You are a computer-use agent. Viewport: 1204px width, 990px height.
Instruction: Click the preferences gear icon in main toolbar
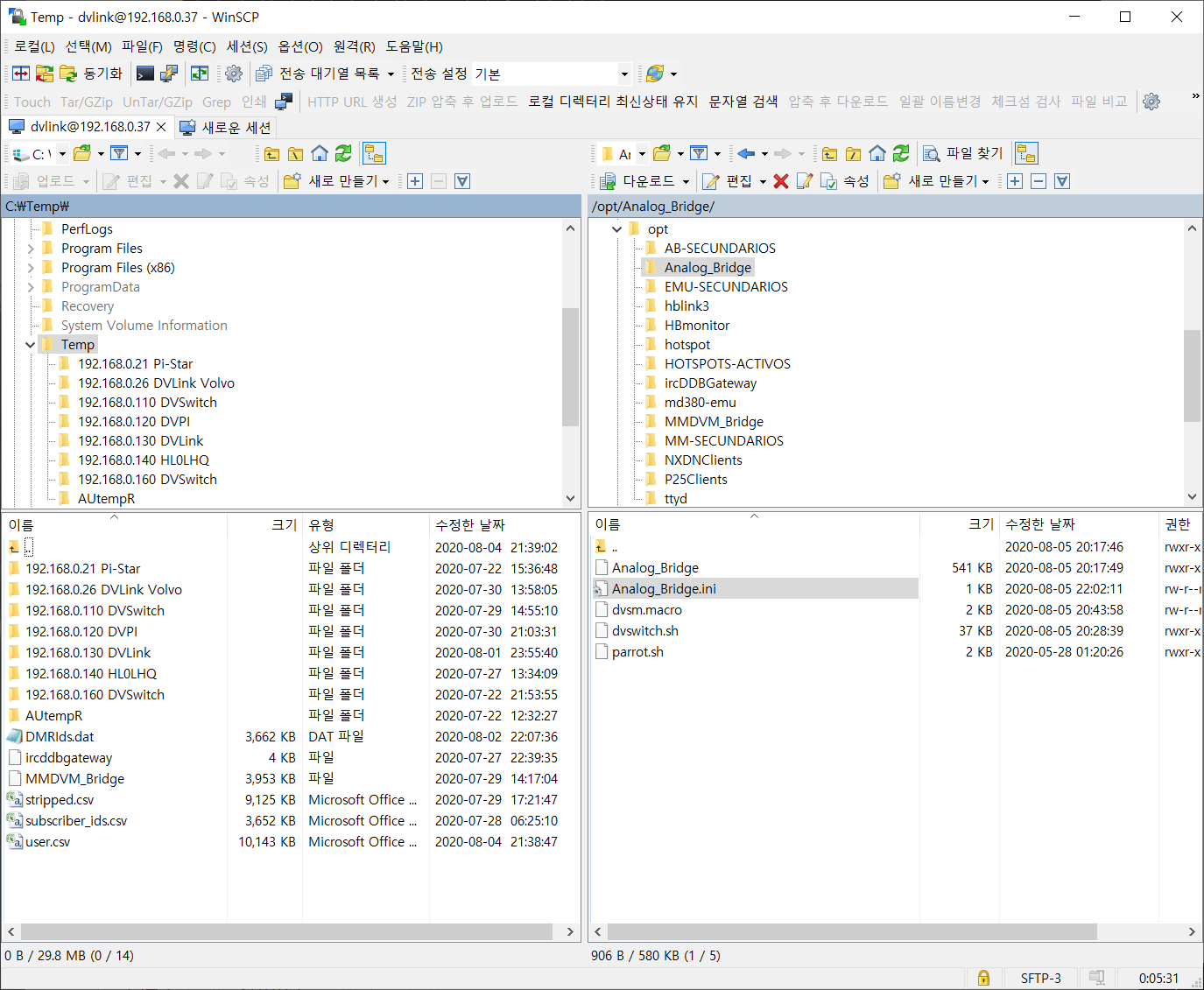point(234,74)
